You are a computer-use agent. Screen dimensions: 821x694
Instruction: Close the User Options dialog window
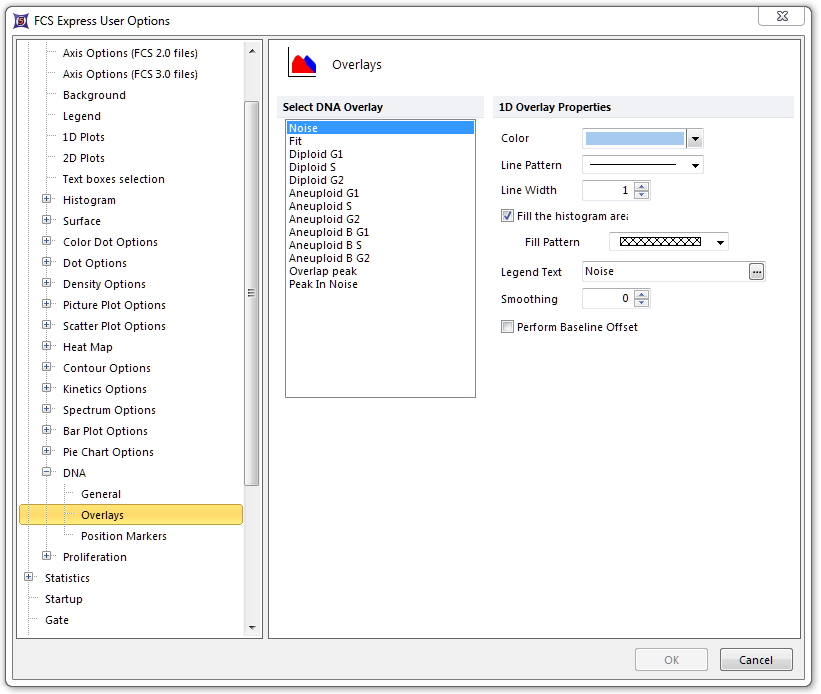[x=781, y=16]
